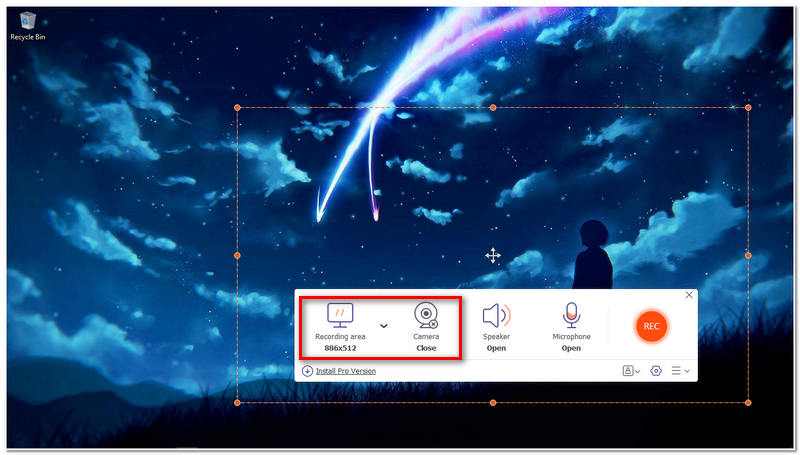
Task: Expand the hamburger menu dropdown
Action: [x=681, y=371]
